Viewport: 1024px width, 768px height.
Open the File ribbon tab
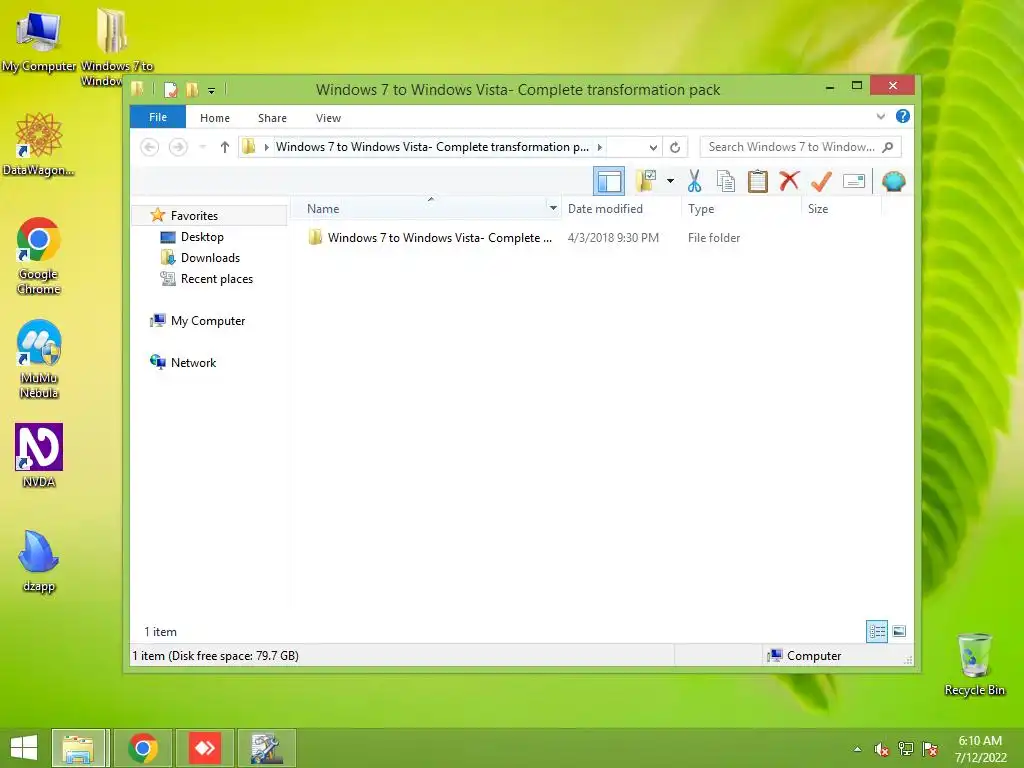tap(158, 117)
